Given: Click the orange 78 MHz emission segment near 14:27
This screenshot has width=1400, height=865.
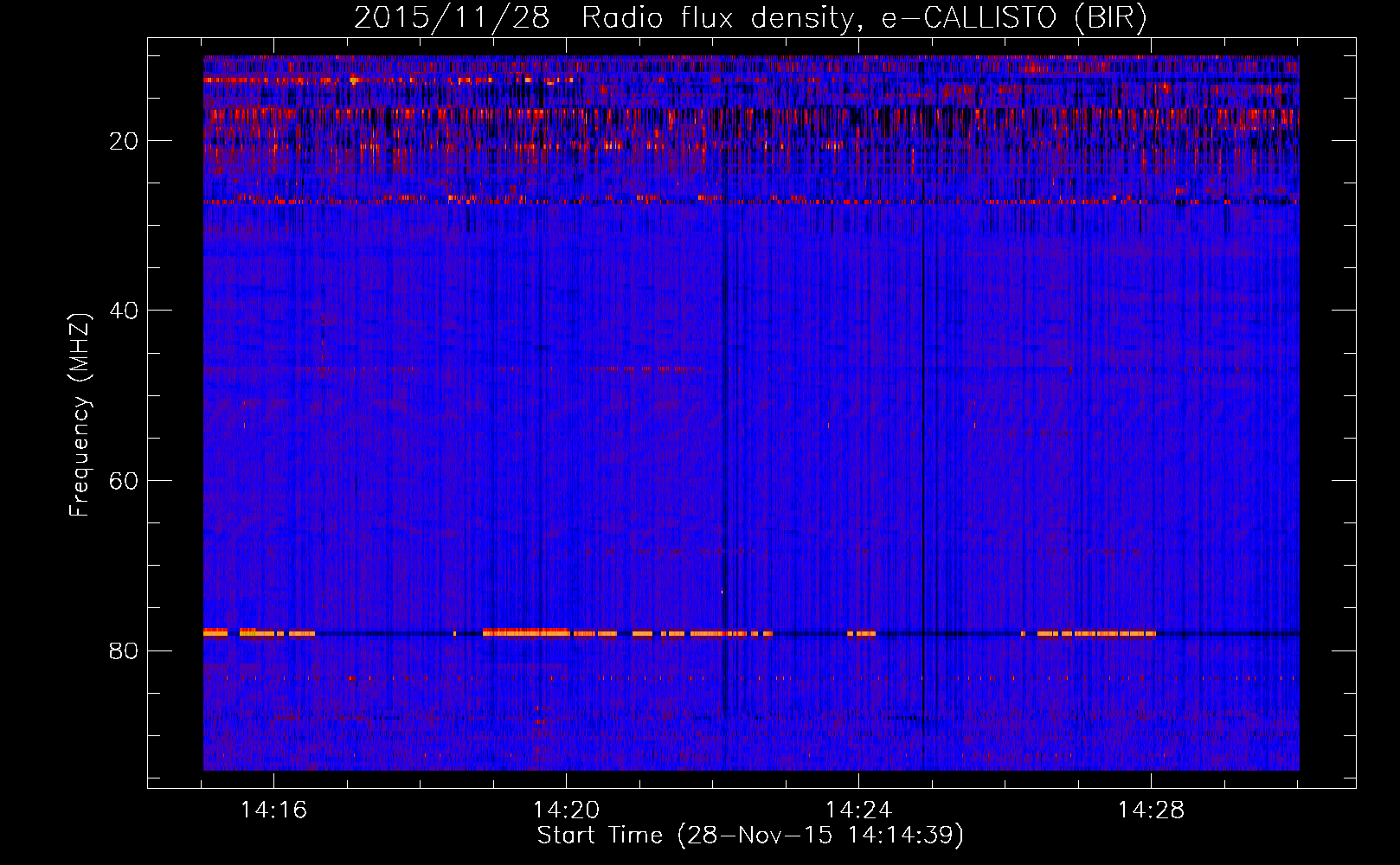Looking at the screenshot, I should pos(1097,634).
